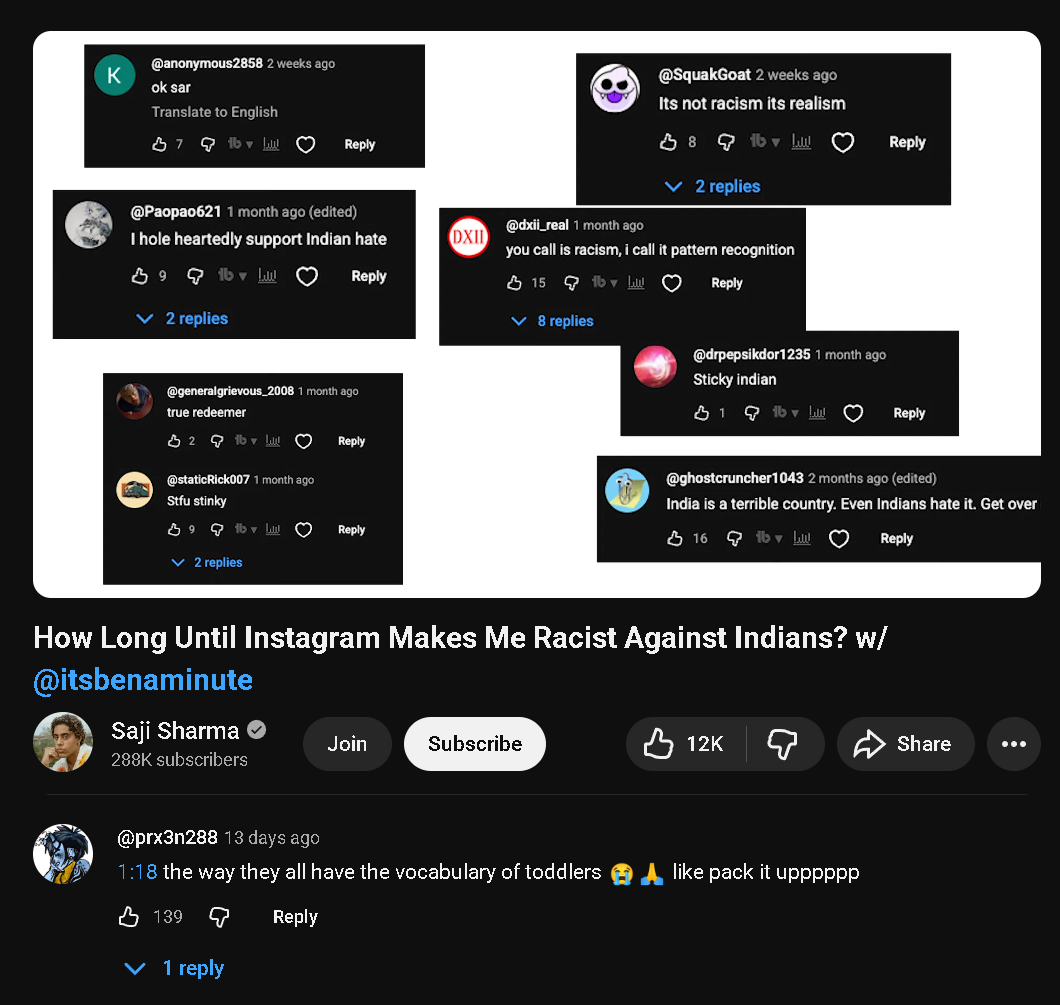Click the Share arrow button
The height and width of the screenshot is (1005, 1060).
(x=905, y=744)
